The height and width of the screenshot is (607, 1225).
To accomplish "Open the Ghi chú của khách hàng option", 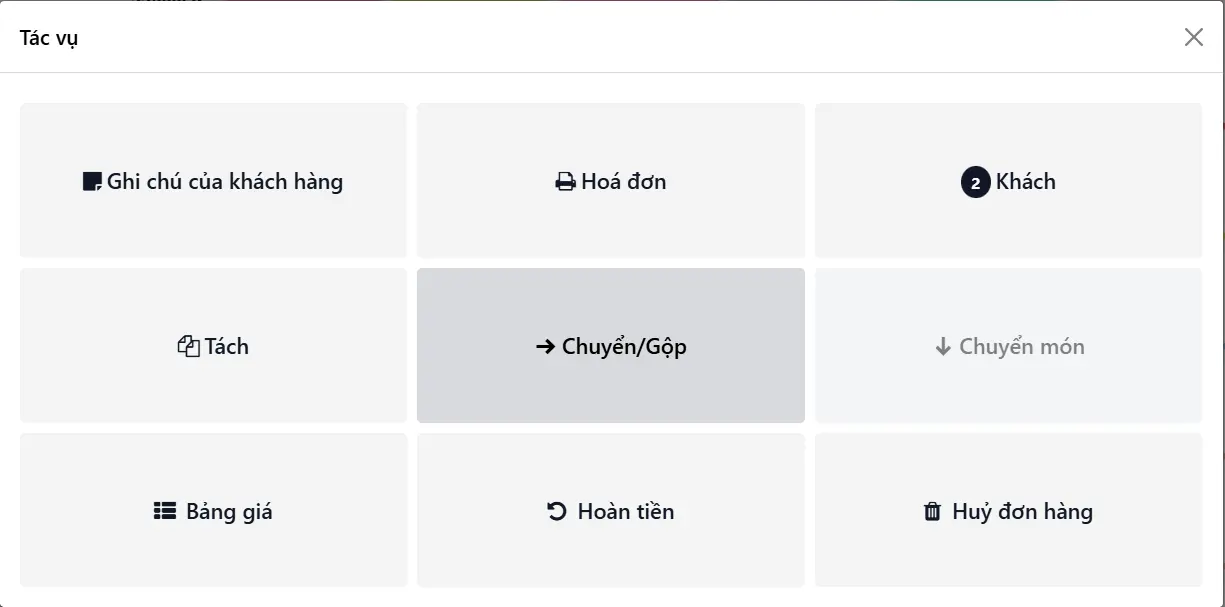I will coord(225,182).
